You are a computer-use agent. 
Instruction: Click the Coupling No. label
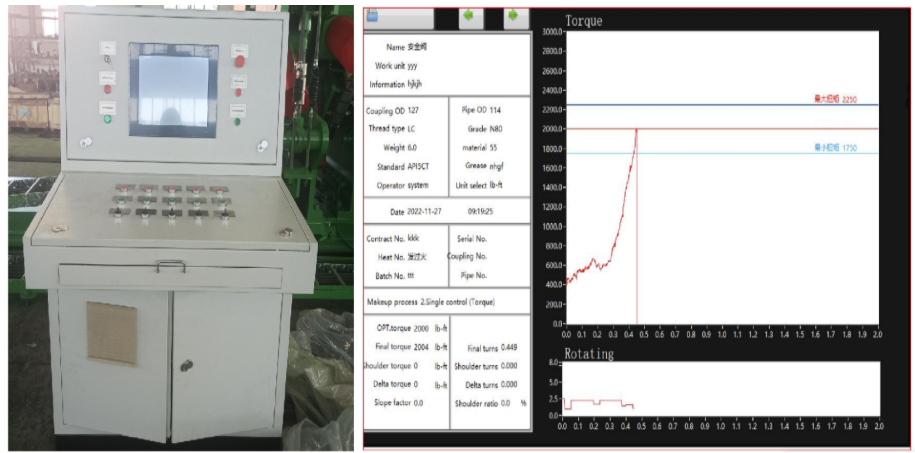[467, 256]
